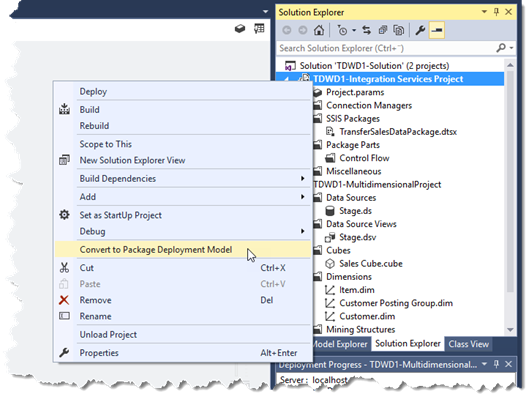Choose Build from context menu
The width and height of the screenshot is (529, 405).
point(183,110)
